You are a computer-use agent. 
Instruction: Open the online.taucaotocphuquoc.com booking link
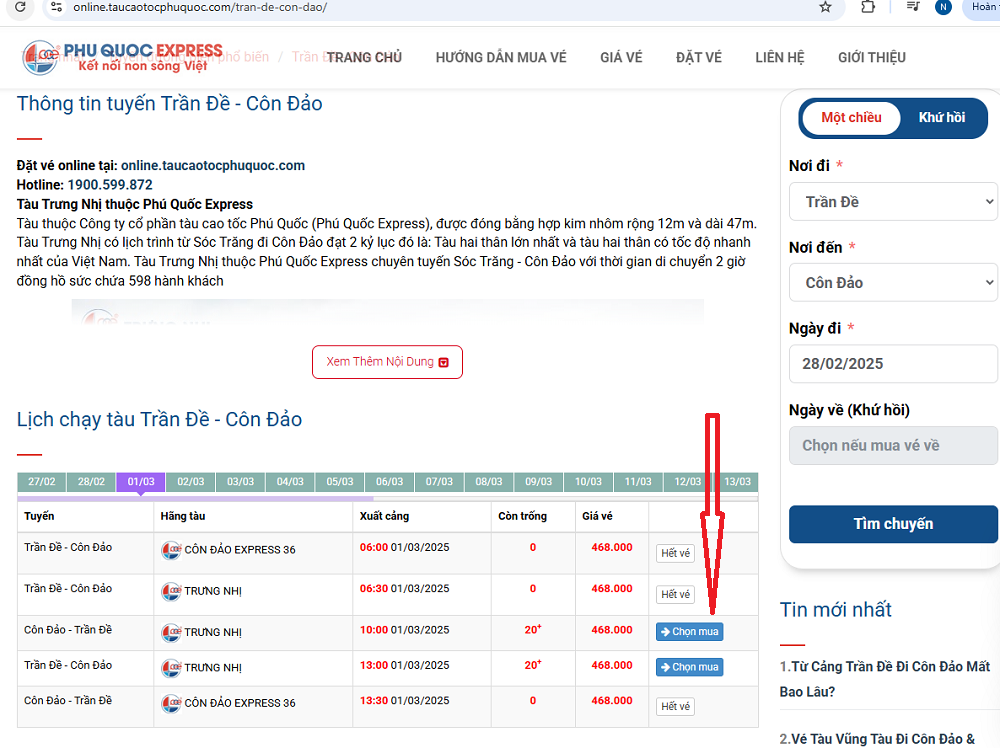click(x=213, y=165)
